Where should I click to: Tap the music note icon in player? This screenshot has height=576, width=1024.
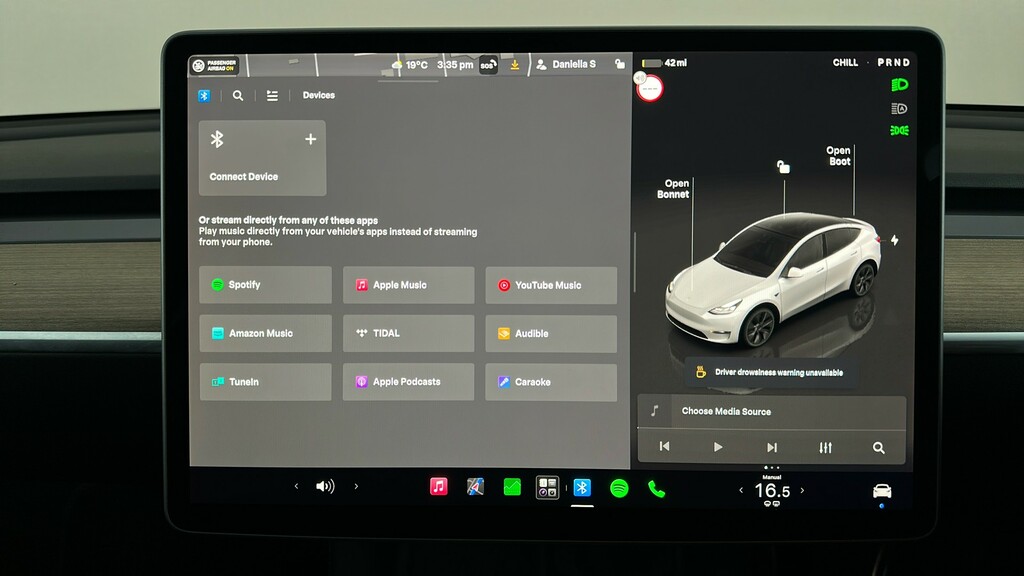pos(654,411)
